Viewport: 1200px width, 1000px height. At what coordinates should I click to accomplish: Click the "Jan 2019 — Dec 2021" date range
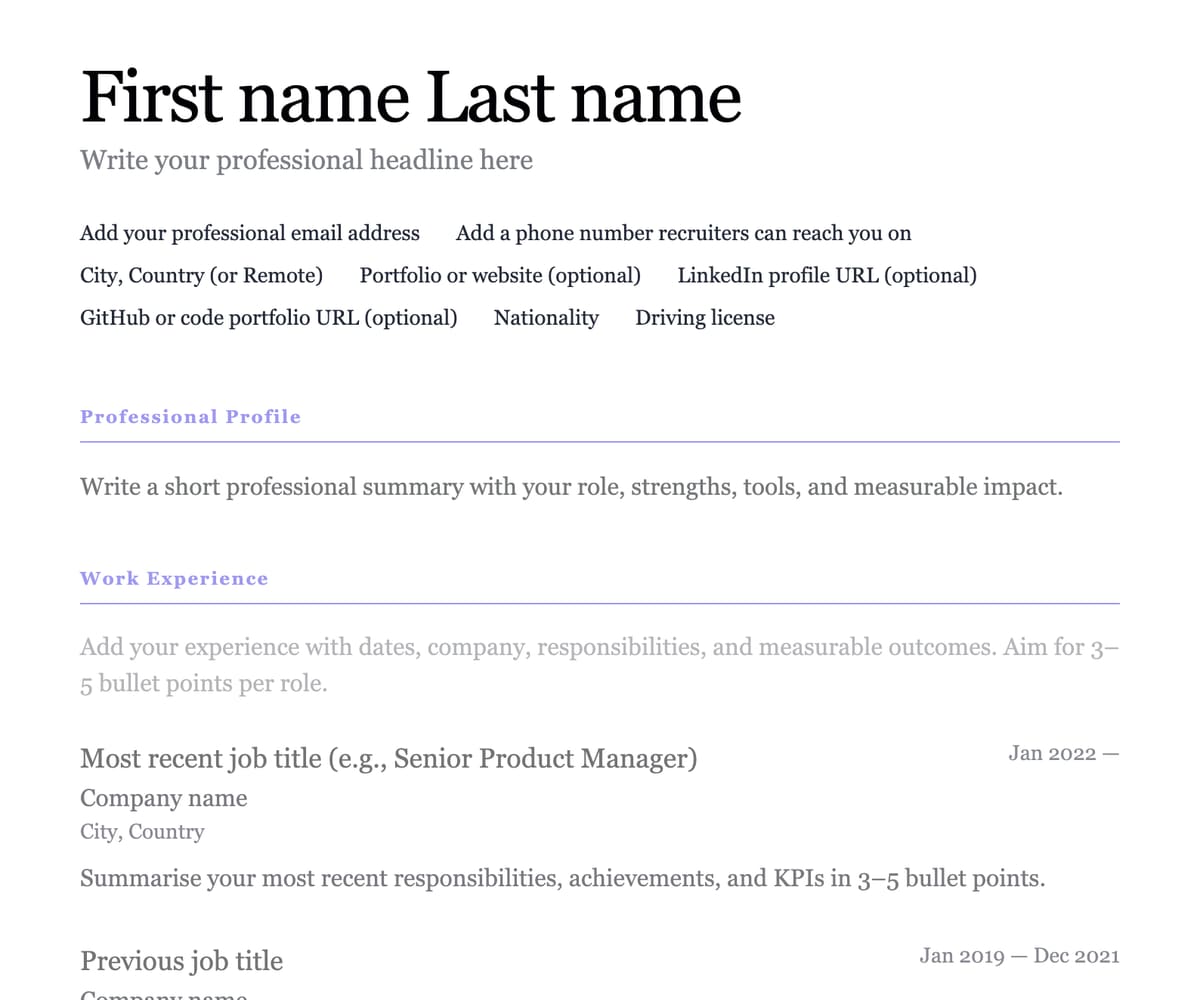tap(1019, 956)
